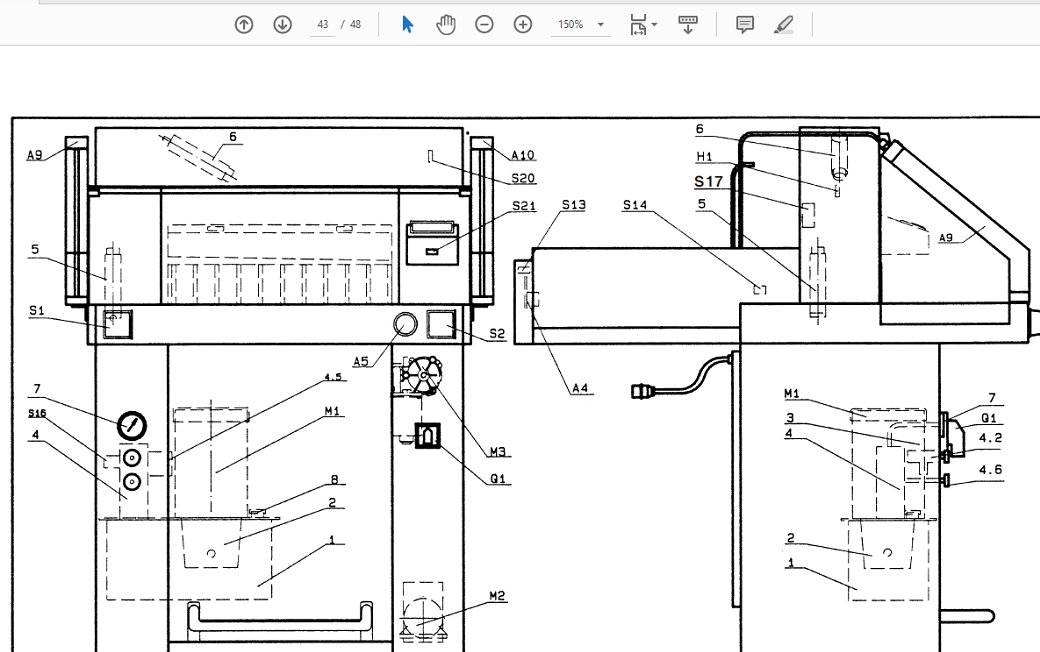Screen dimensions: 1040x652
Task: Zoom out with the minus button
Action: (484, 25)
